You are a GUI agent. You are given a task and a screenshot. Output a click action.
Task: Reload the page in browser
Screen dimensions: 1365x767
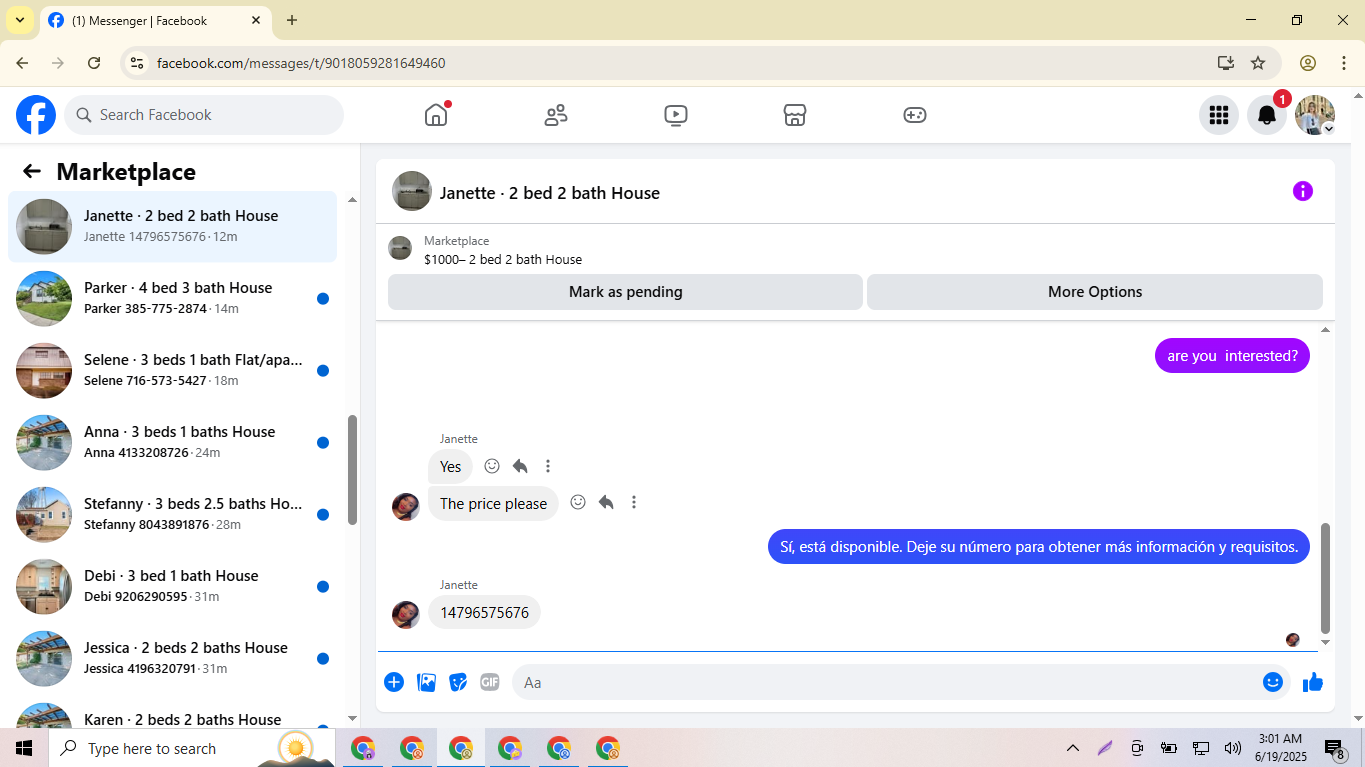(x=94, y=63)
